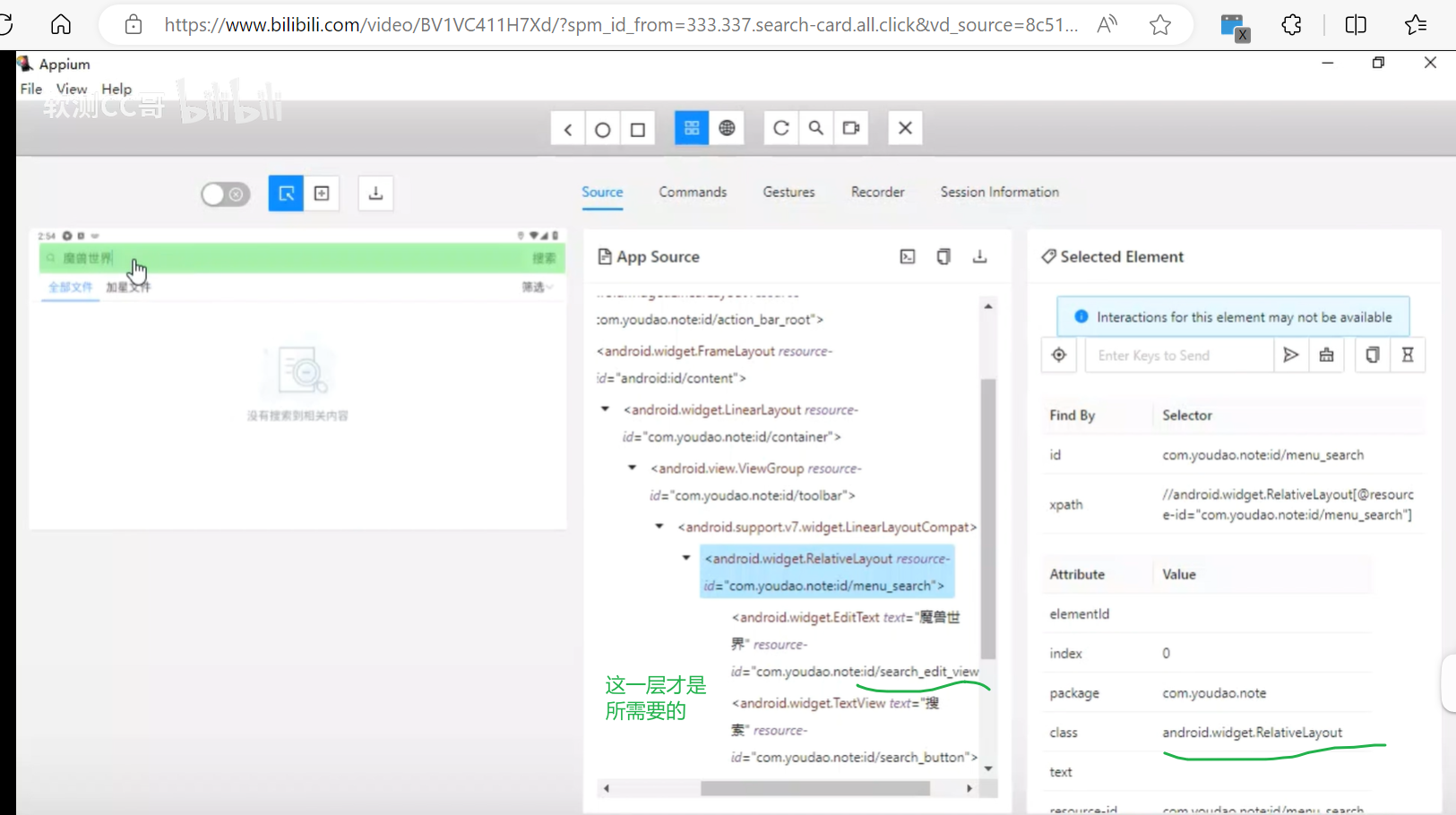Activate Tap/Swipe by coordinates mode
Viewport: 1456px width, 815px height.
322,193
